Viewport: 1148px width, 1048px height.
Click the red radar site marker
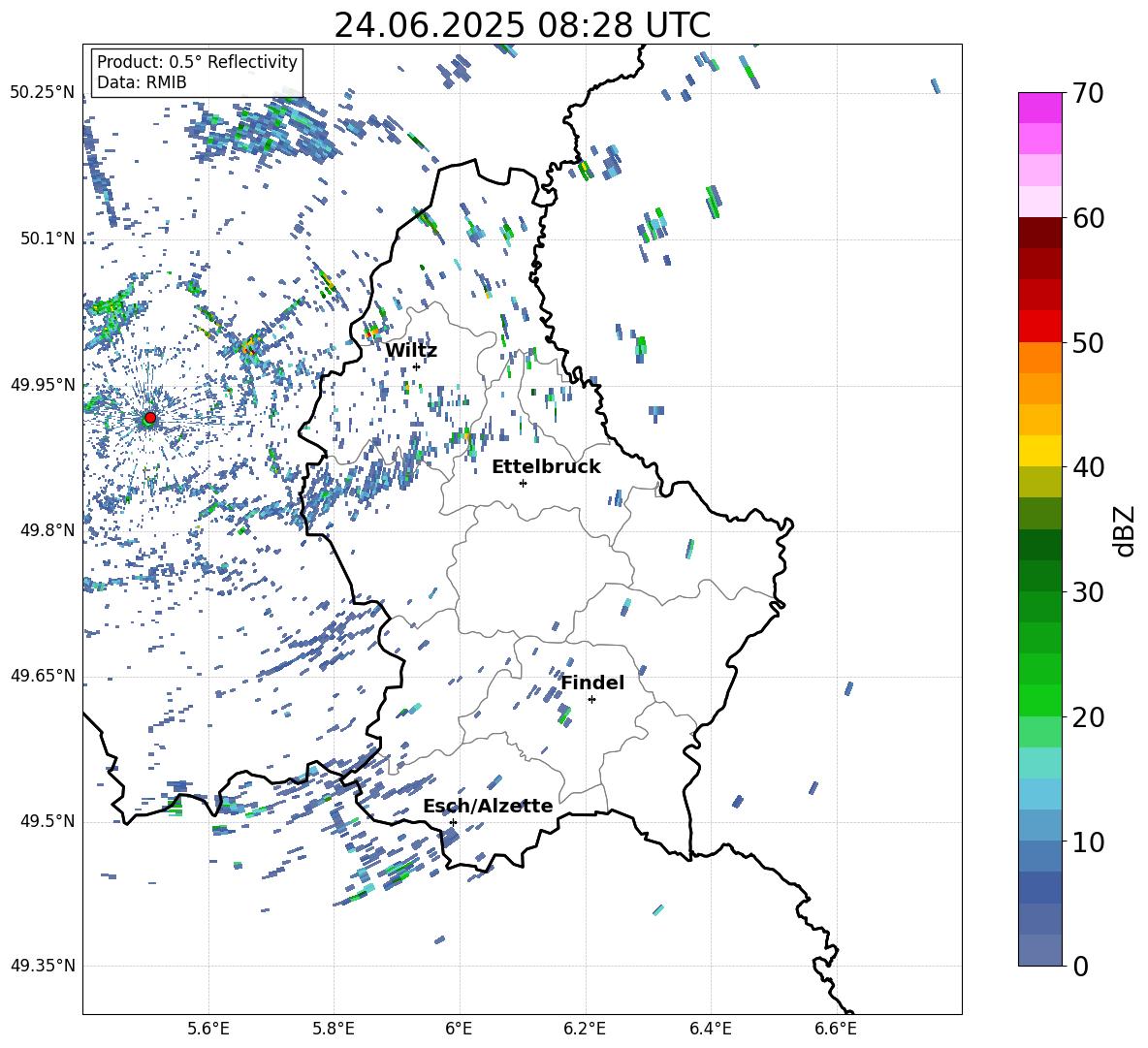[x=150, y=418]
